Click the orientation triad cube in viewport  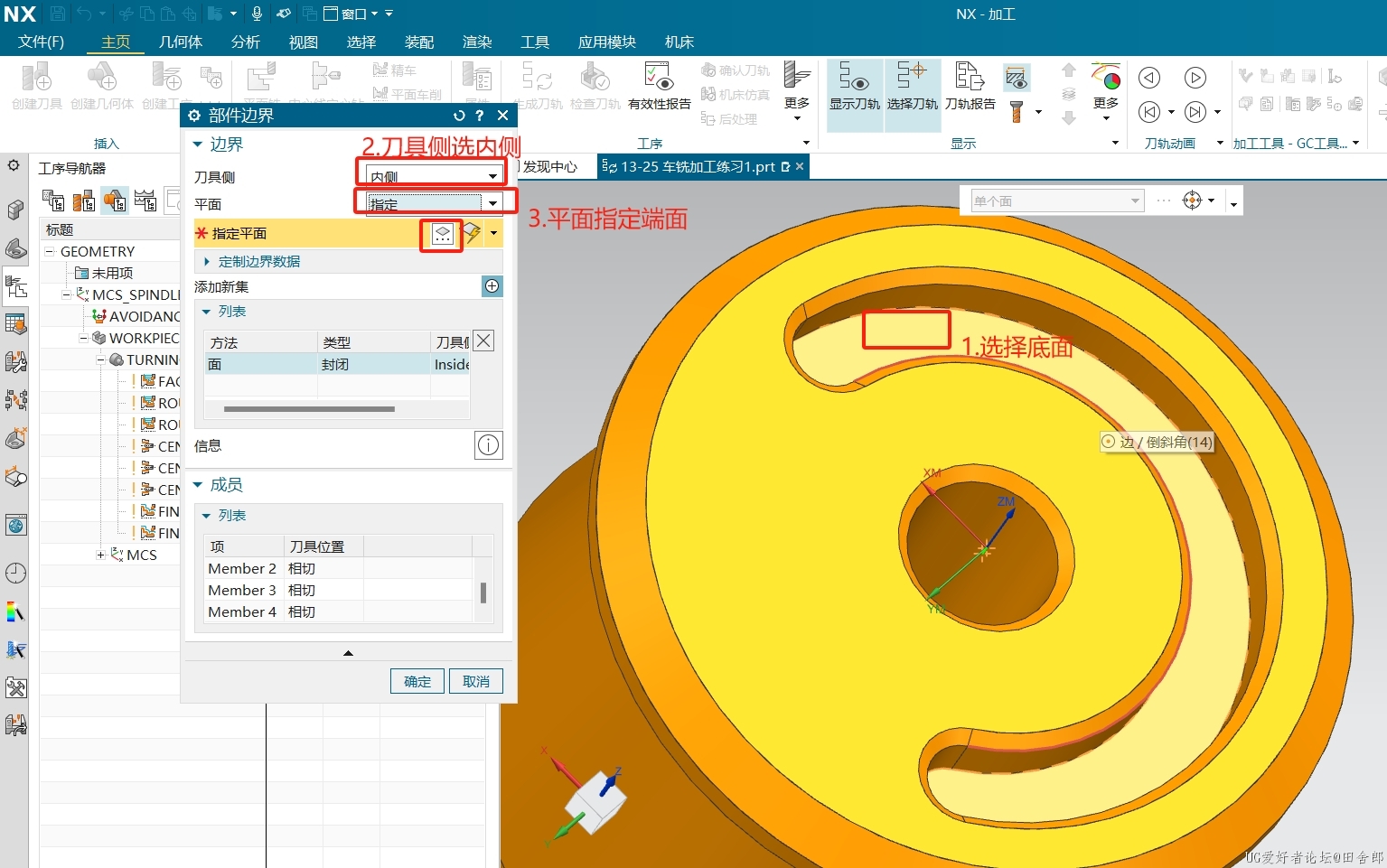point(596,802)
